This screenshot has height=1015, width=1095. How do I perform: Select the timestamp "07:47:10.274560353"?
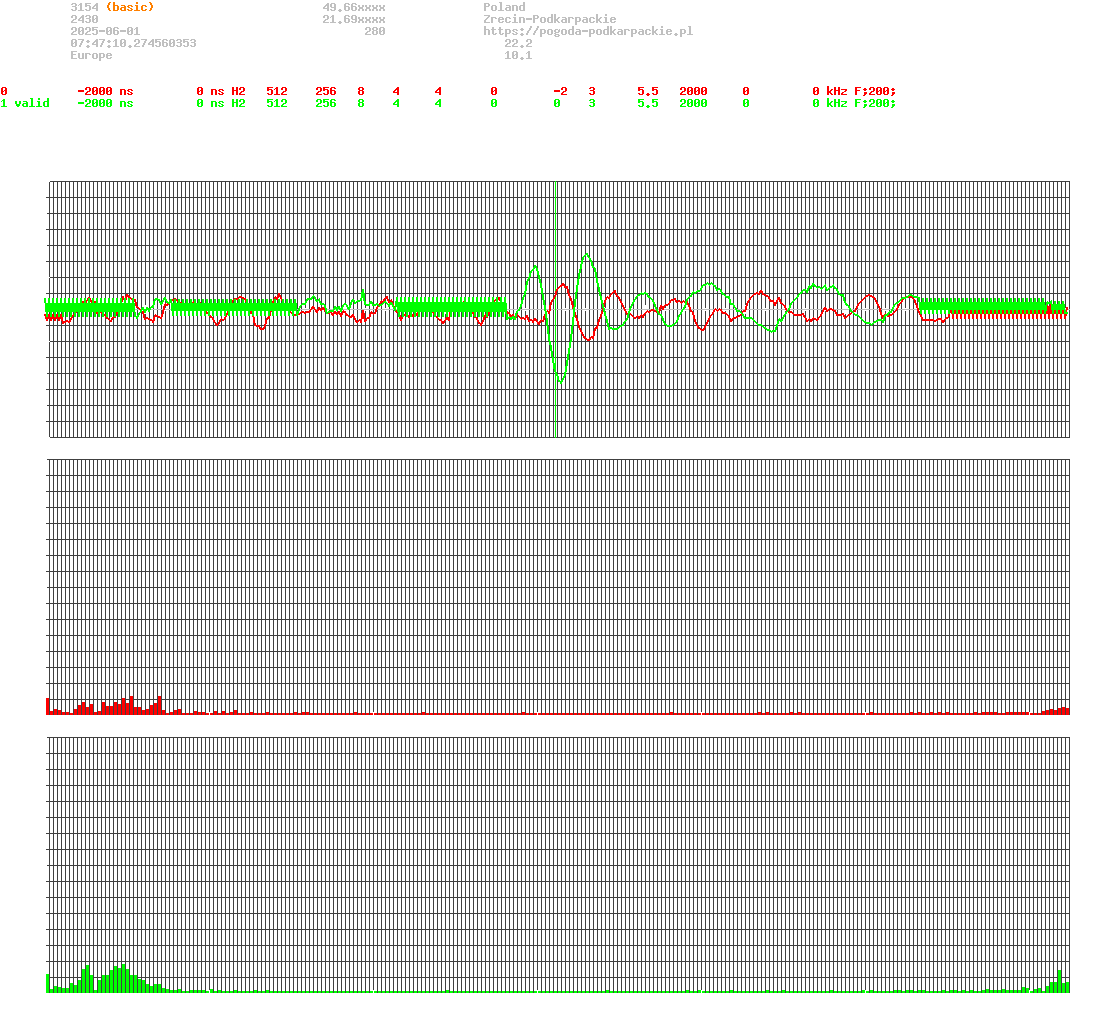[133, 43]
